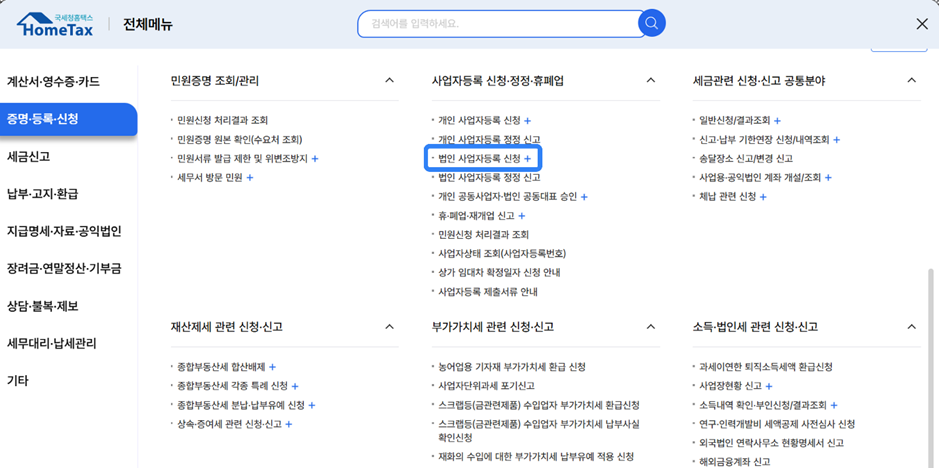Click plus icon beside 사업장현황 신고
This screenshot has height=468, width=939.
[769, 387]
